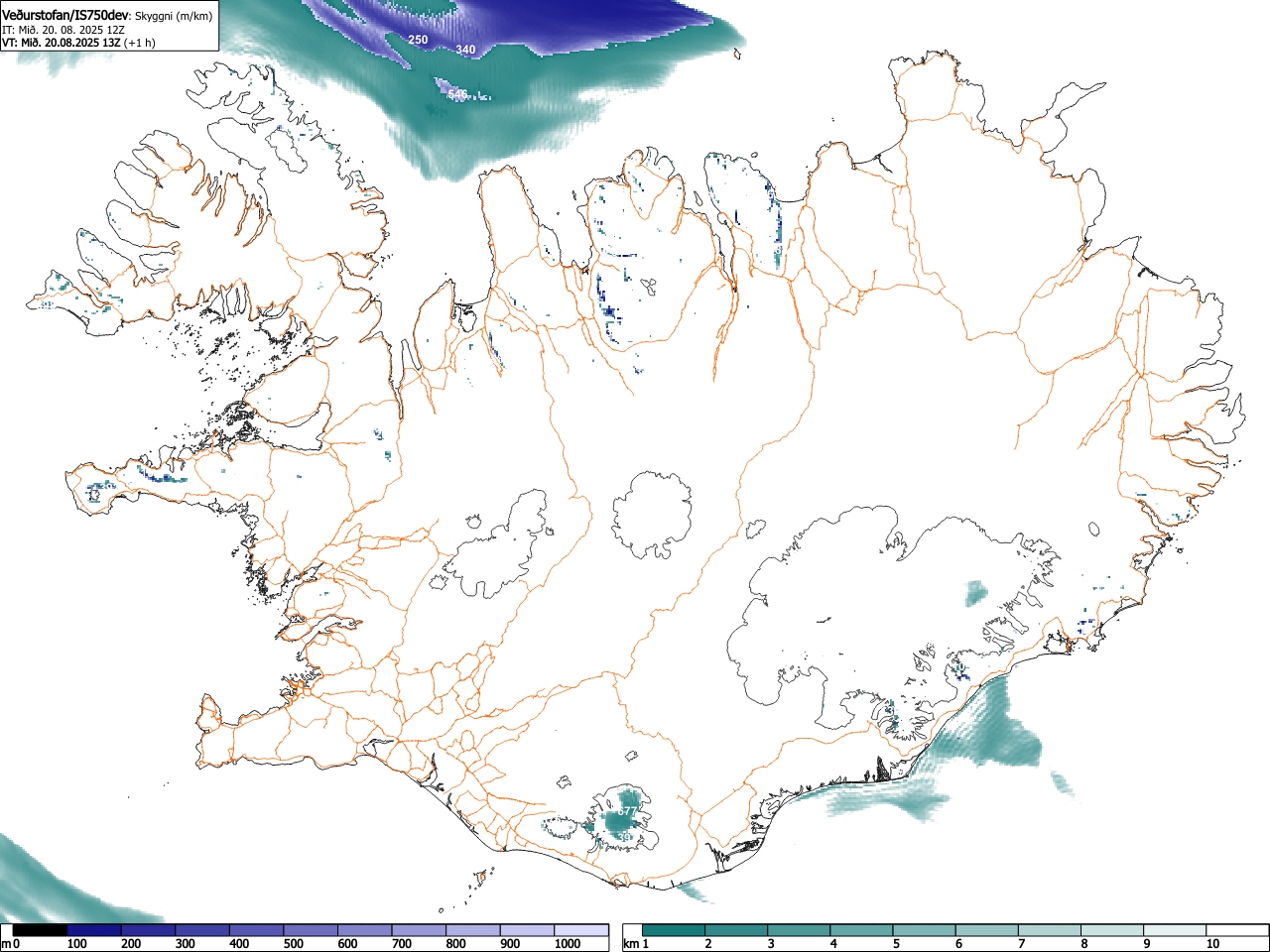Pick the 700–800 m legend swatch
This screenshot has width=1270, height=952.
419,930
